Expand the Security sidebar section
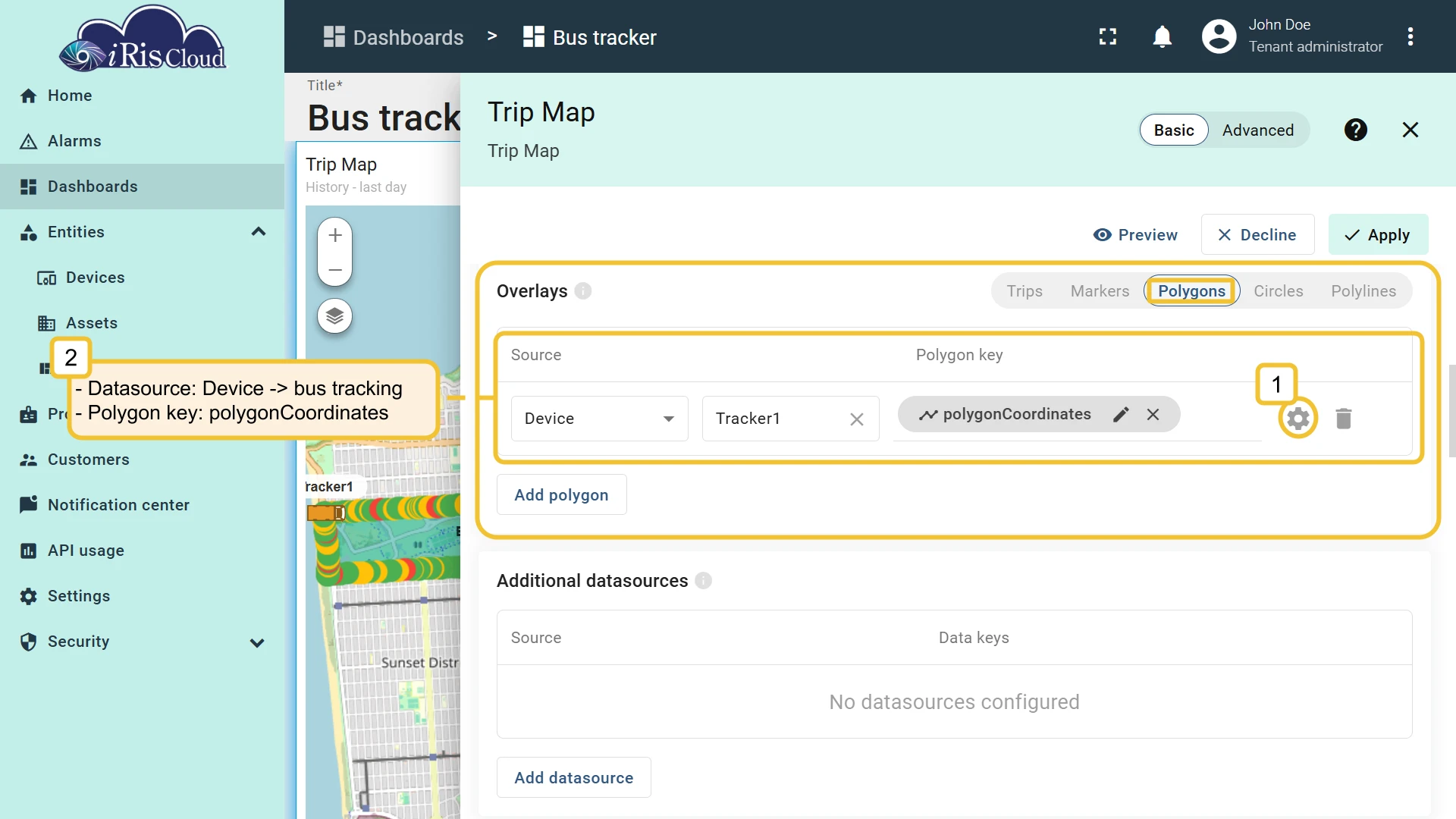Screen dimensions: 1456x819 [x=257, y=642]
